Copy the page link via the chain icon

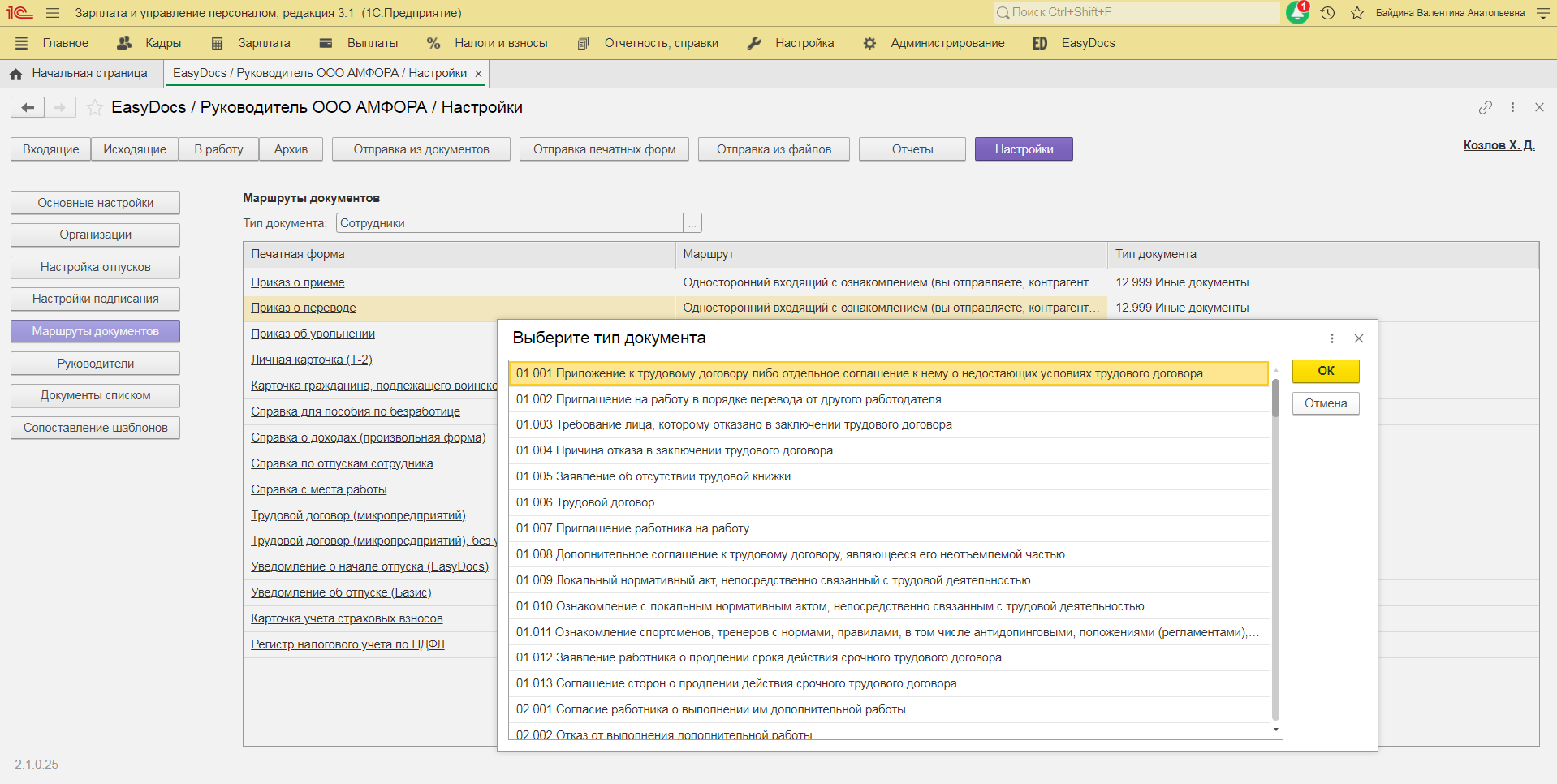tap(1485, 107)
